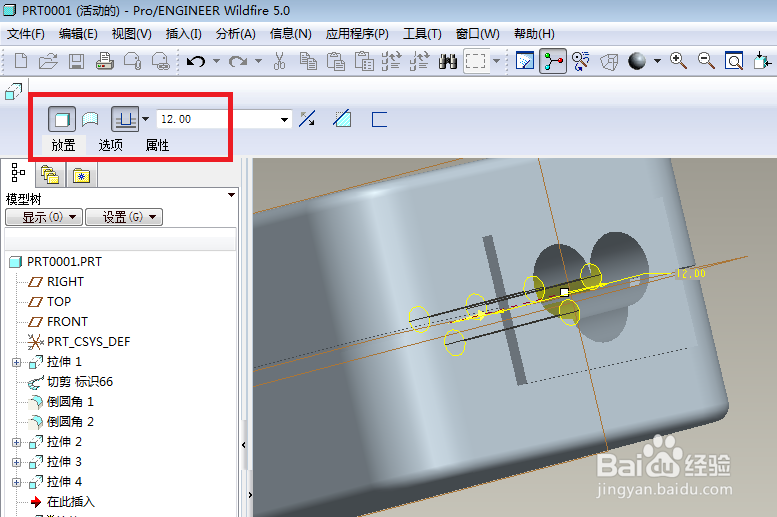Screen dimensions: 777x517
Task: Click the Paste Special icon
Action: (364, 61)
